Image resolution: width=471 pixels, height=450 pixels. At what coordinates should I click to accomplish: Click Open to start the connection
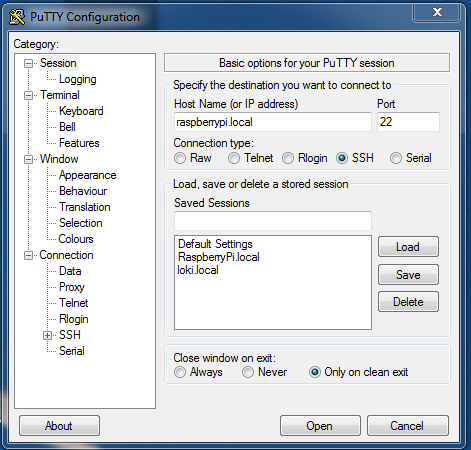tap(320, 426)
